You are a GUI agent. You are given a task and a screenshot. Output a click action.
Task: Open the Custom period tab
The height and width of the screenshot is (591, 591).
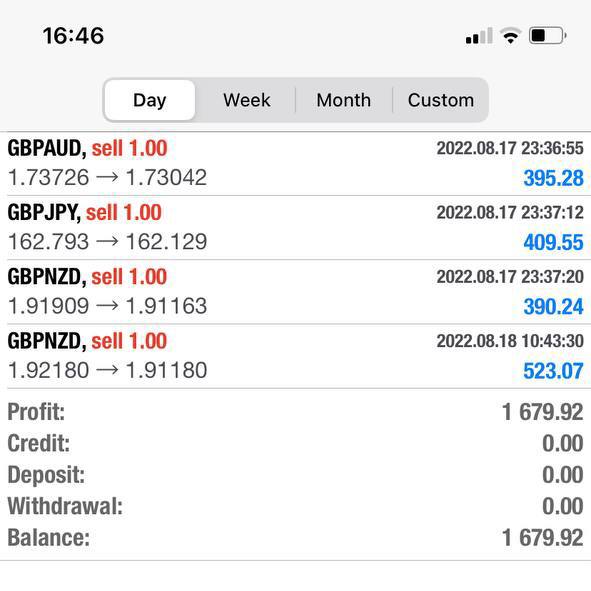(441, 100)
